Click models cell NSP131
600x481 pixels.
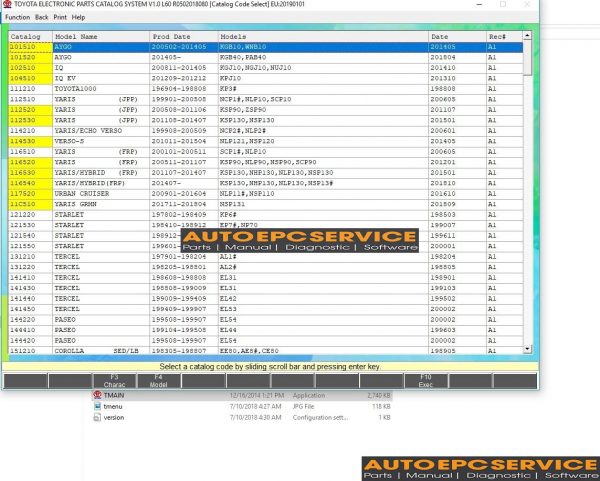click(x=323, y=204)
